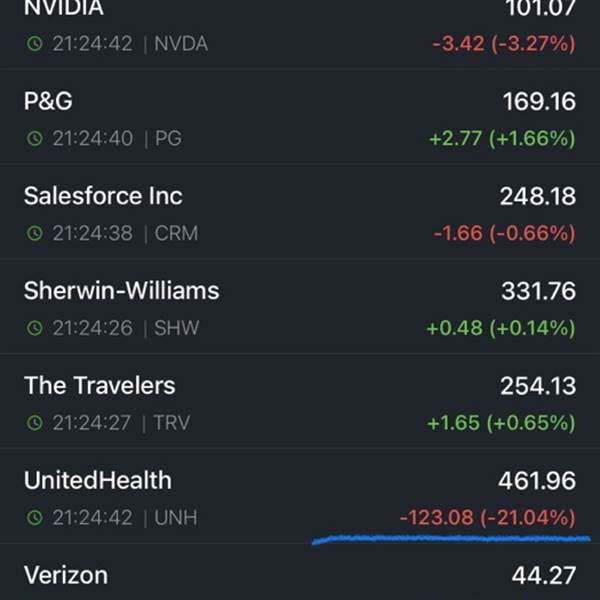Tap the SHW ticker symbol

177,328
